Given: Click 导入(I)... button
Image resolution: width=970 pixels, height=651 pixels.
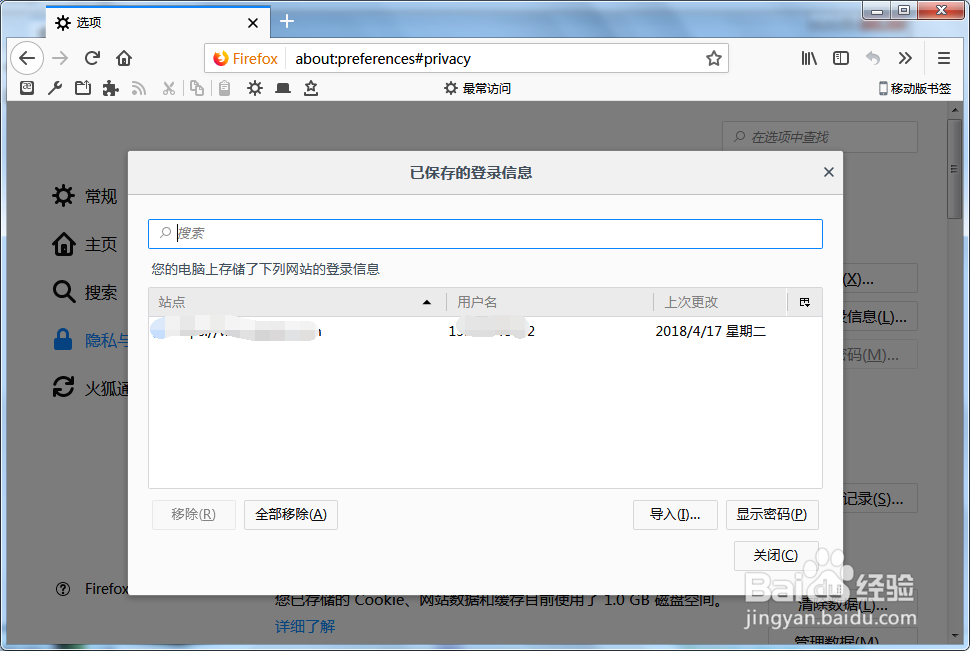Looking at the screenshot, I should click(x=675, y=514).
